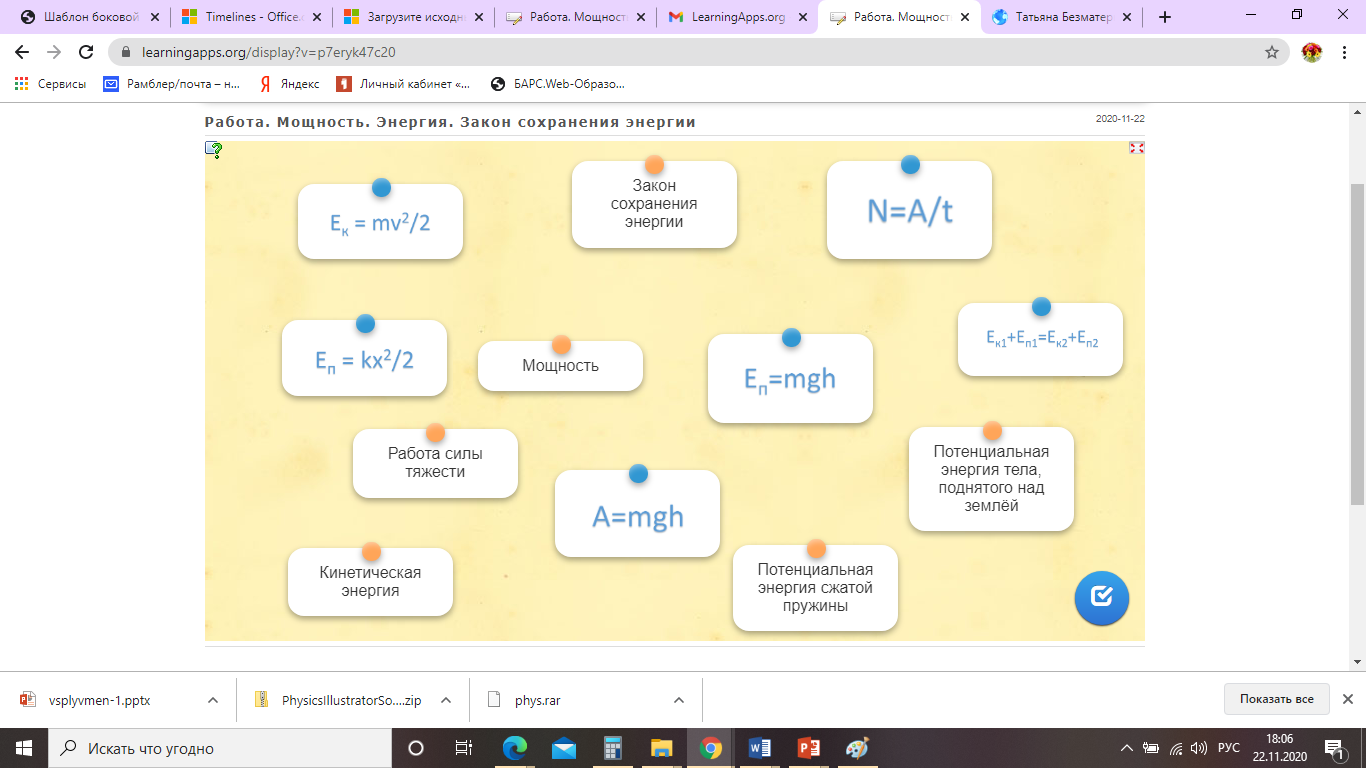Open PowerPoint from taskbar
Viewport: 1366px width, 768px height.
click(x=809, y=747)
